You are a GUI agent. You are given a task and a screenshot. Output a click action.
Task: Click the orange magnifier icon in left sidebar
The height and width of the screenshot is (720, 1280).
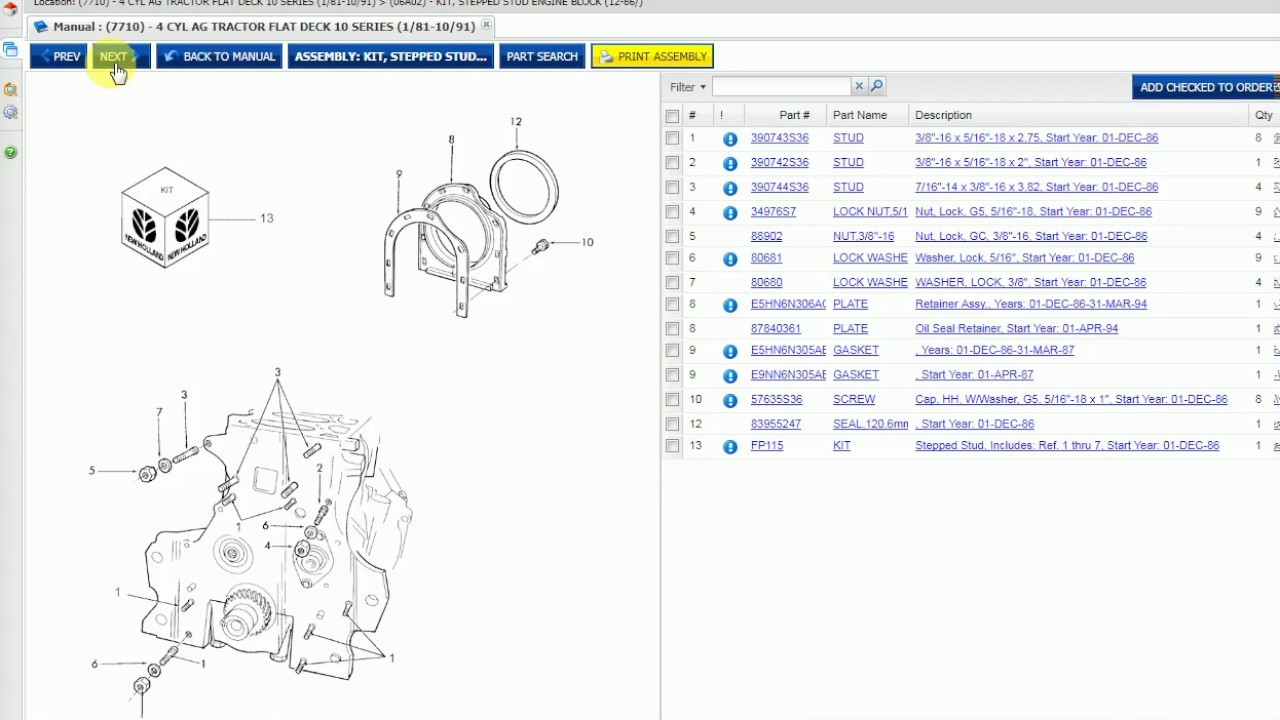pyautogui.click(x=10, y=90)
